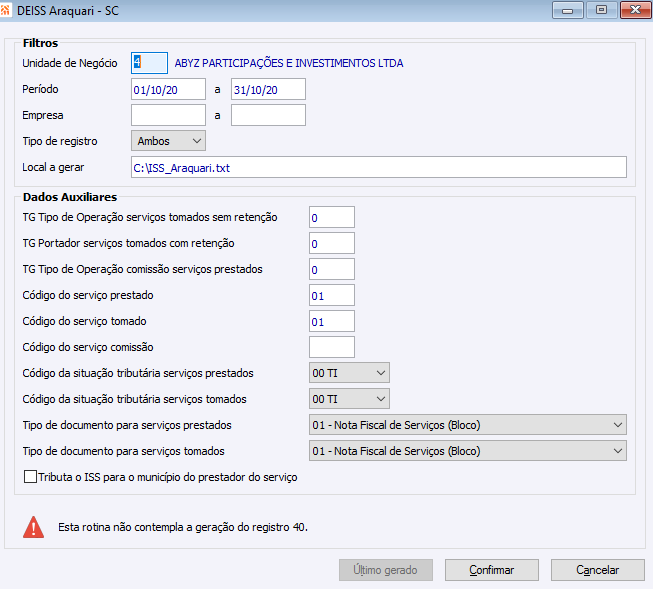Click the Código do serviço comissão field

[x=332, y=347]
